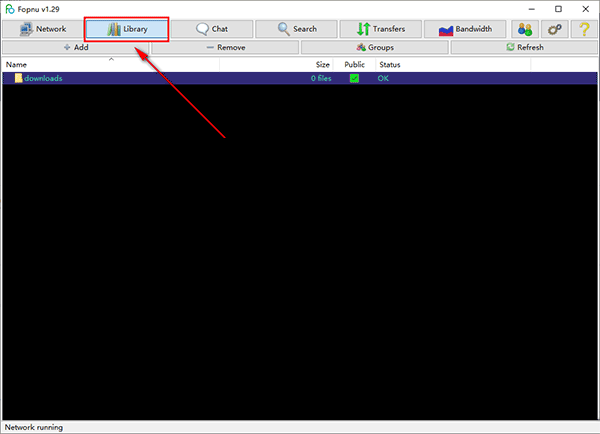Click the Fopnu app icon in title bar
Image resolution: width=600 pixels, height=434 pixels.
[x=9, y=9]
